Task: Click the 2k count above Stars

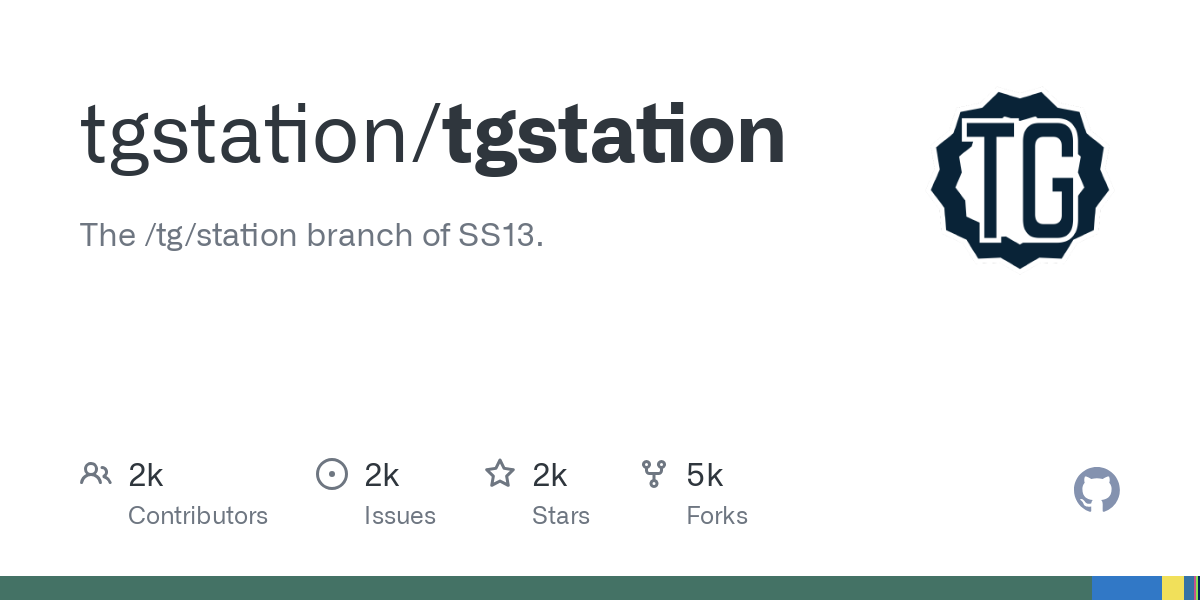Action: click(x=550, y=475)
